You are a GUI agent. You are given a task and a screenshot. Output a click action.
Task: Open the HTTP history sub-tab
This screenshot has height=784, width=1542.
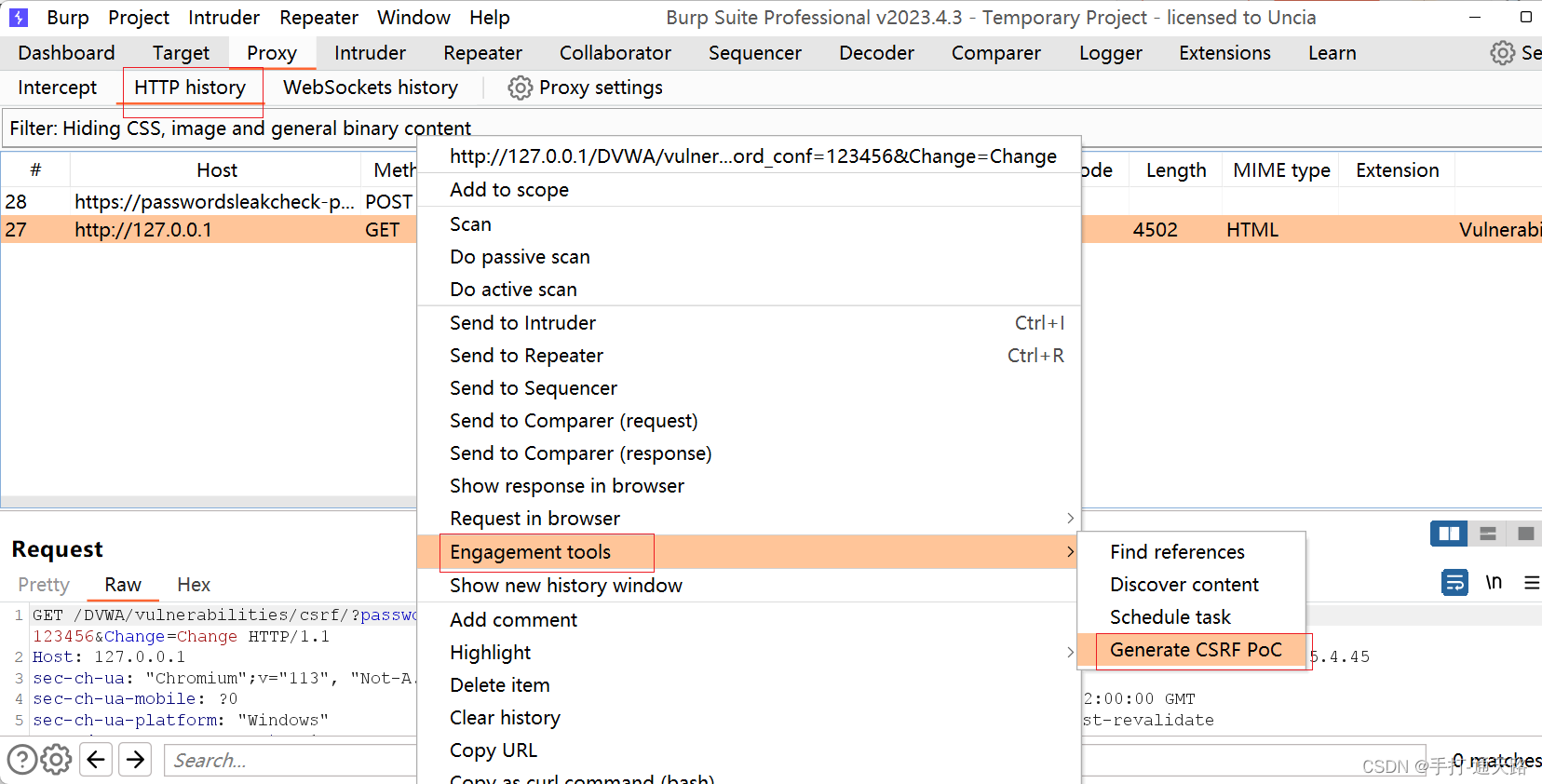pyautogui.click(x=190, y=88)
